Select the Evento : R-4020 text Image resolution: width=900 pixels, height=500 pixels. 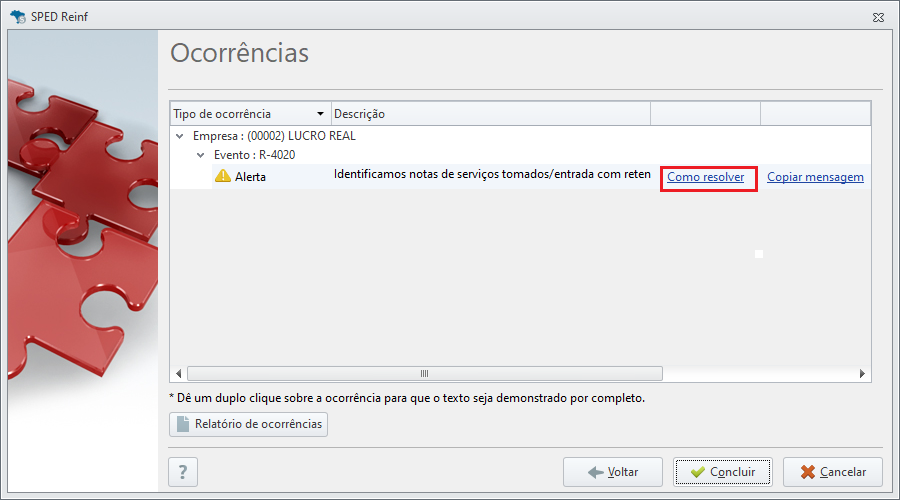pyautogui.click(x=254, y=155)
